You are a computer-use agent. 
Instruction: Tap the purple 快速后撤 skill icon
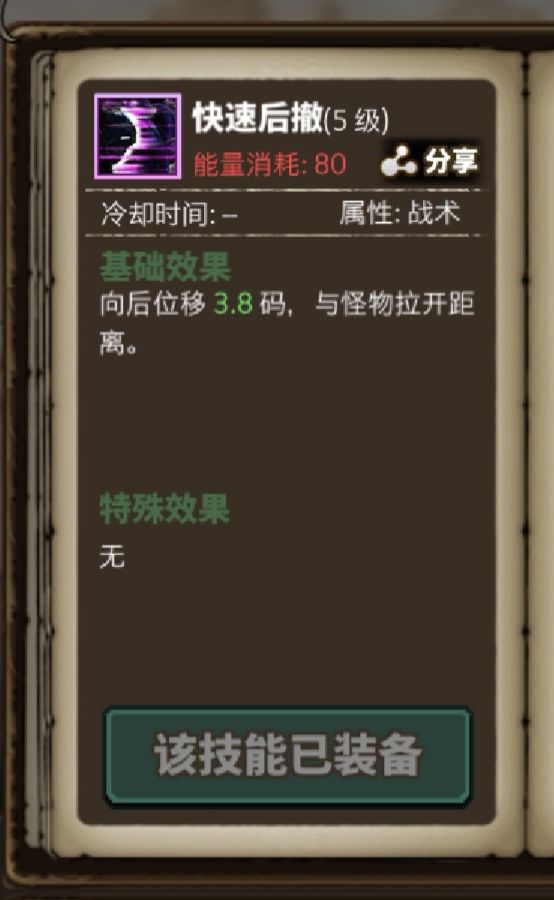tap(137, 137)
